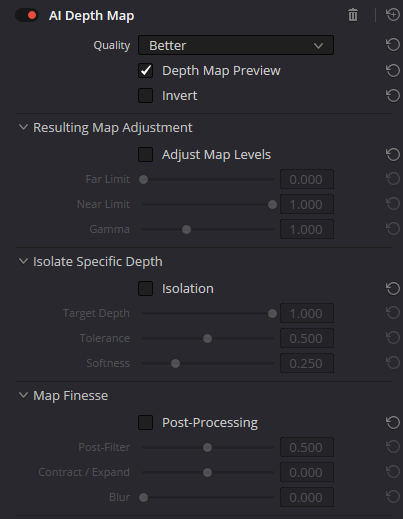The image size is (403, 519).
Task: Click the Tolerance slider handle
Action: [x=207, y=339]
